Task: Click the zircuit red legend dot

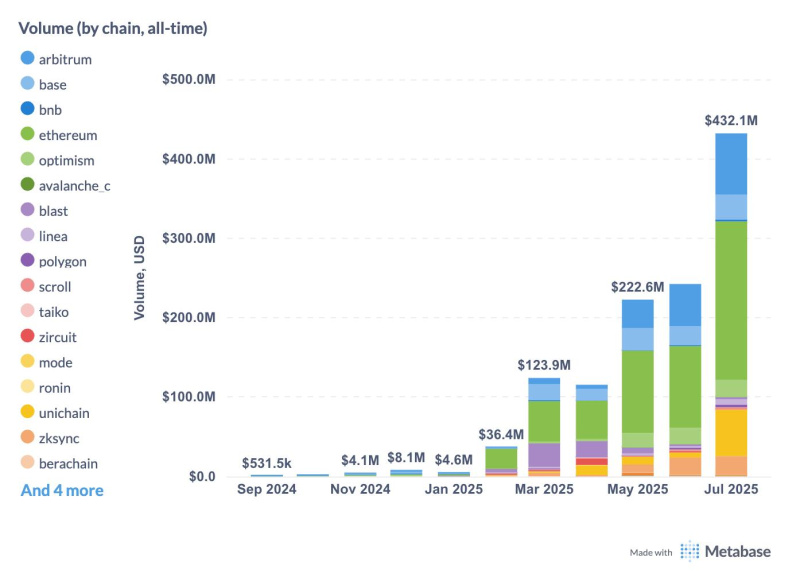Action: click(27, 337)
